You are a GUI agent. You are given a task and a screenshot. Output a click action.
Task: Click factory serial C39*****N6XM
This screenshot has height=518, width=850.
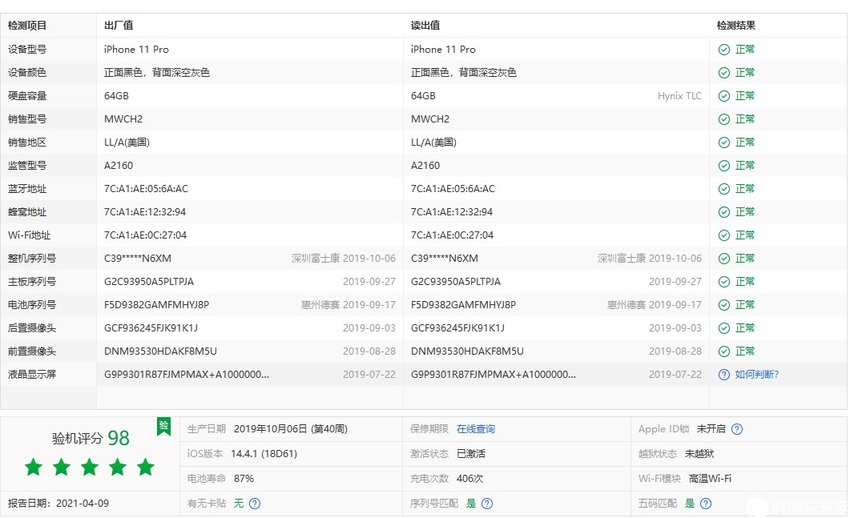[x=138, y=258]
